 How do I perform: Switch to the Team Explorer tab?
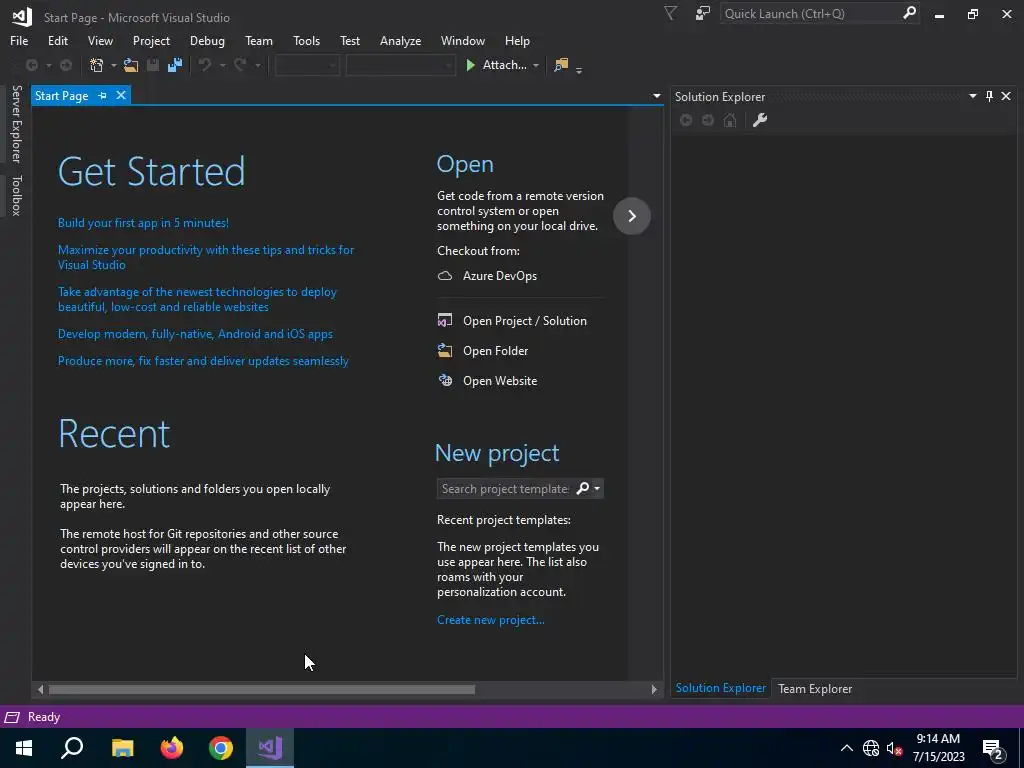click(x=814, y=688)
